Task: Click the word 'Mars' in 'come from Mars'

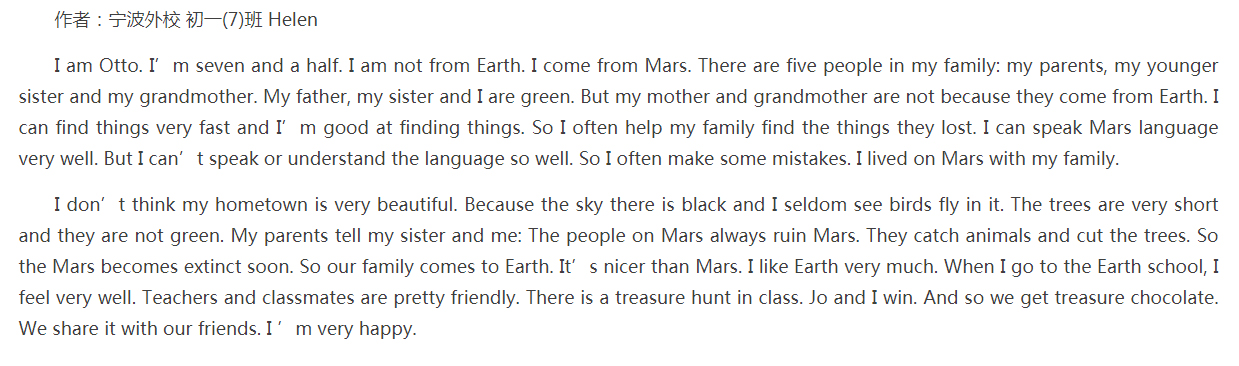Action: point(668,67)
